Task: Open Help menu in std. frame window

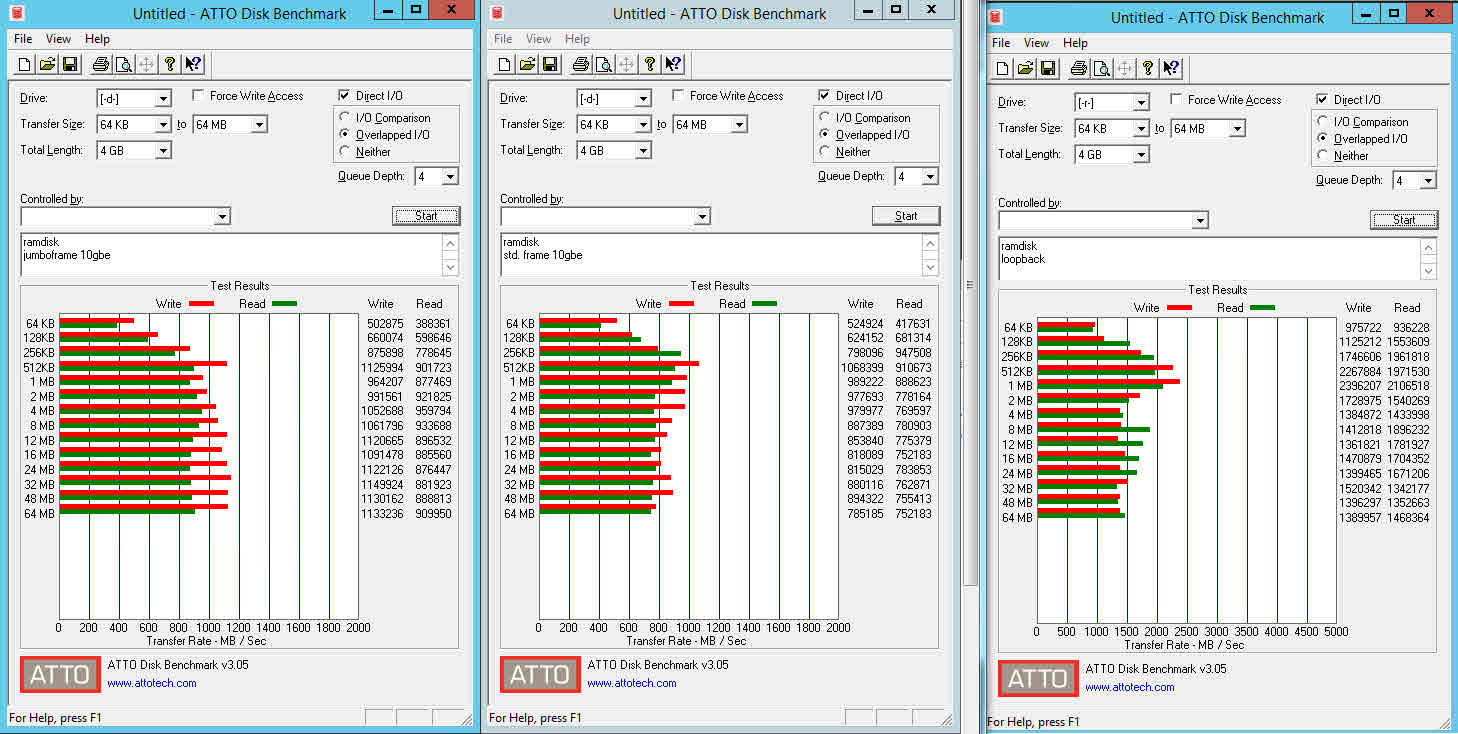Action: [577, 39]
